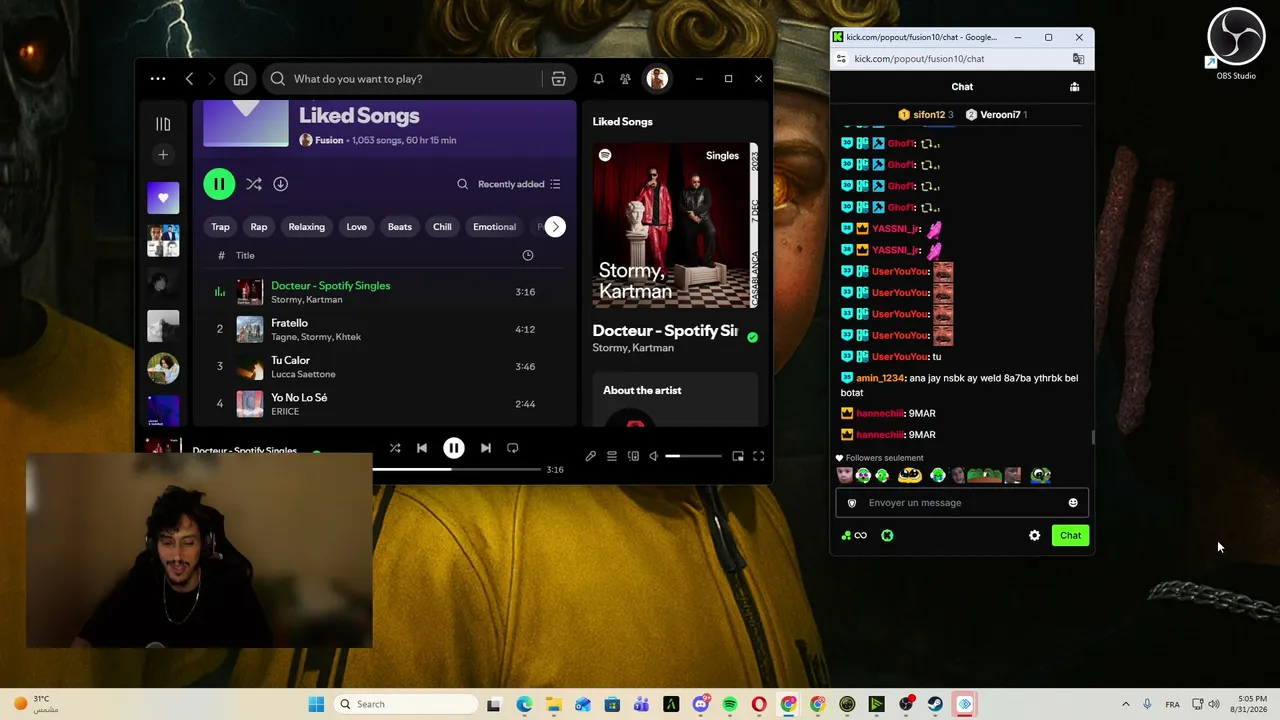Select the Fratello track row
The image size is (1280, 720).
coord(377,329)
